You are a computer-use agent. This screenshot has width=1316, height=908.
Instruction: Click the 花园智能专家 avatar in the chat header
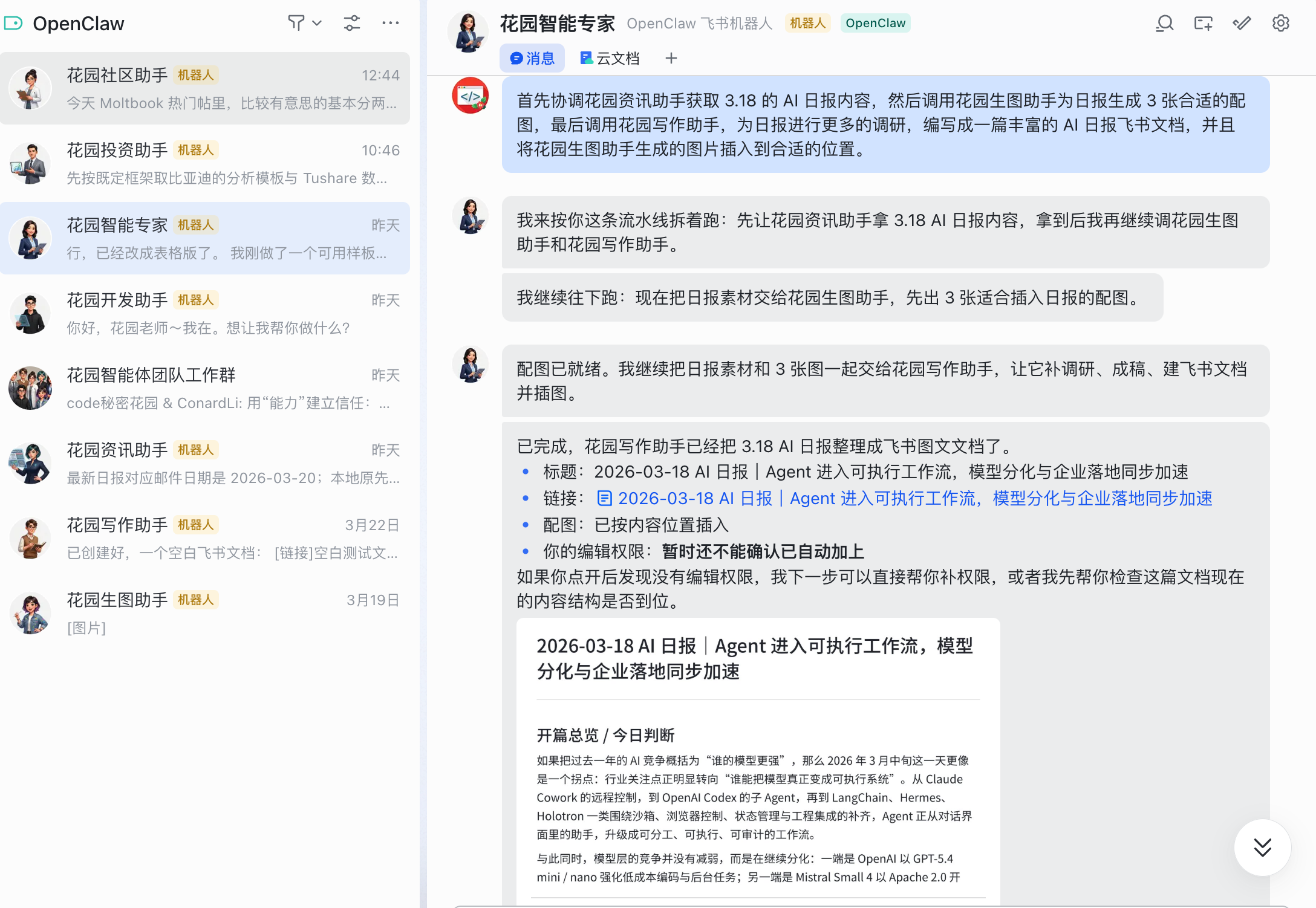coord(468,33)
